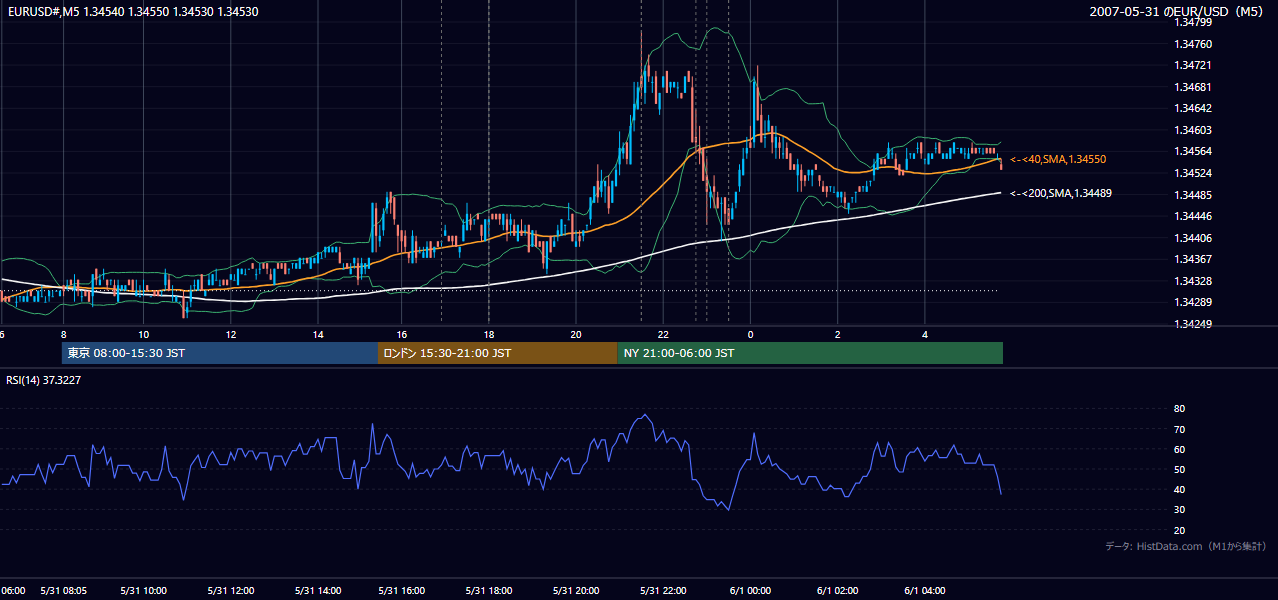Click RSI scale value 20

pyautogui.click(x=1179, y=530)
